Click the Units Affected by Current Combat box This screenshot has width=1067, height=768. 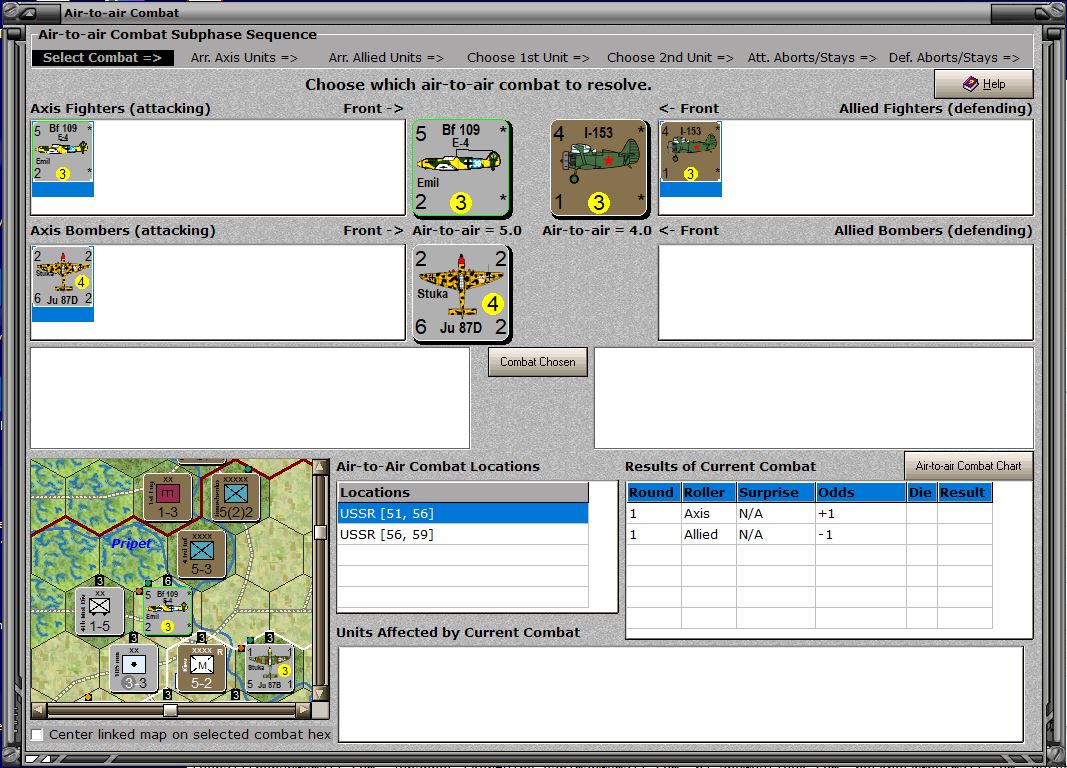point(680,694)
